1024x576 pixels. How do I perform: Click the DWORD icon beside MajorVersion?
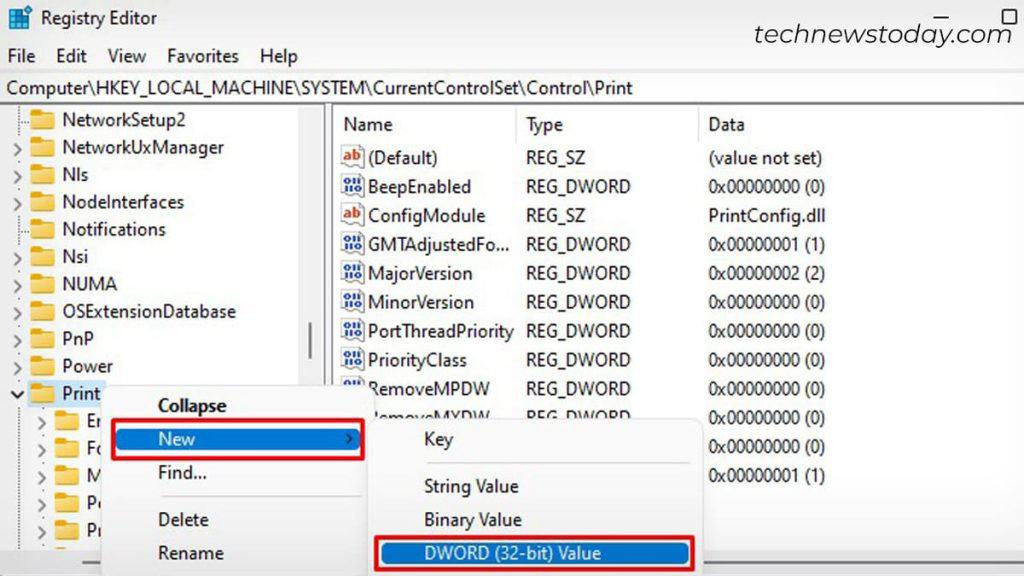[352, 273]
